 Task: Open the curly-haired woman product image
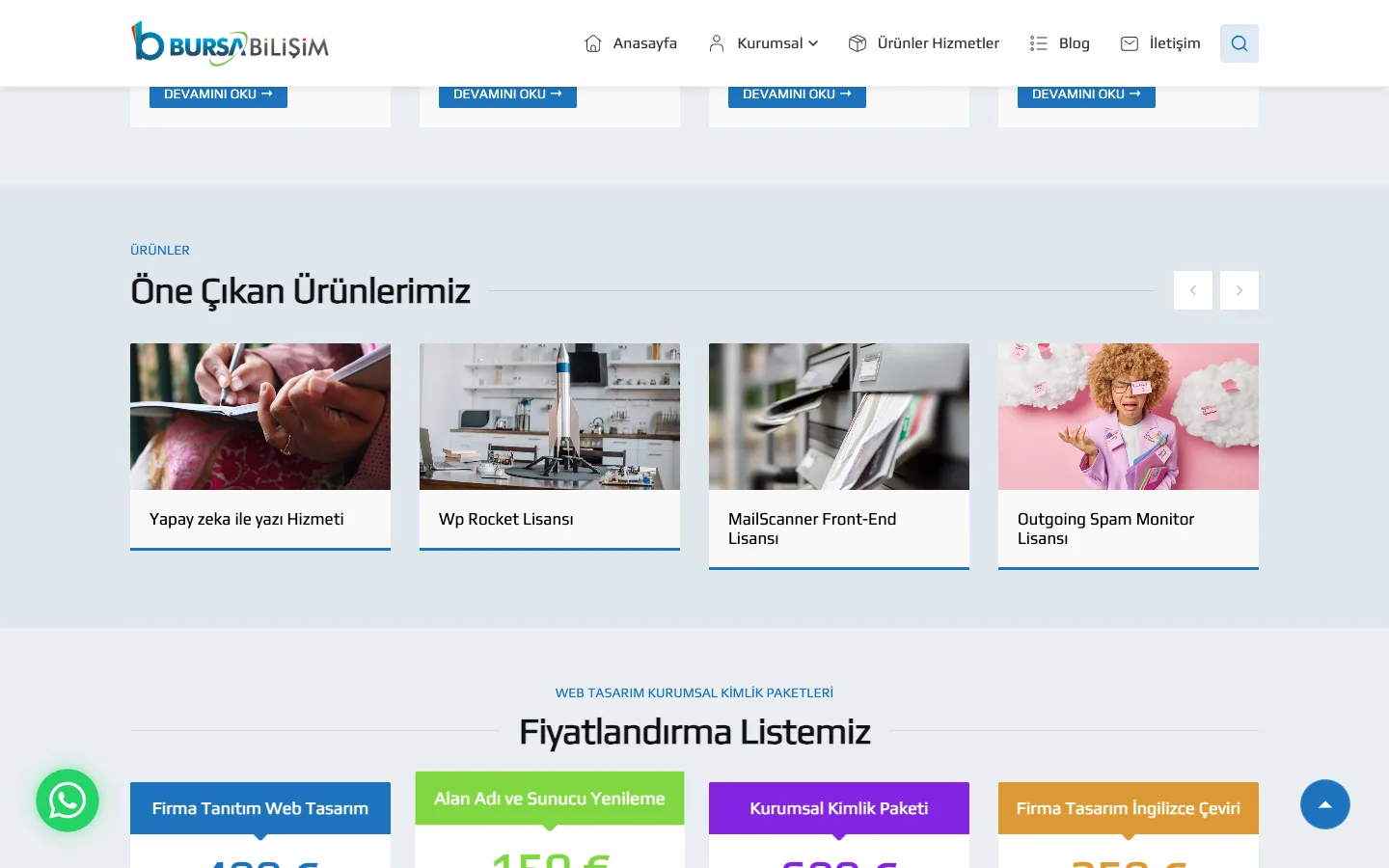click(x=1129, y=417)
